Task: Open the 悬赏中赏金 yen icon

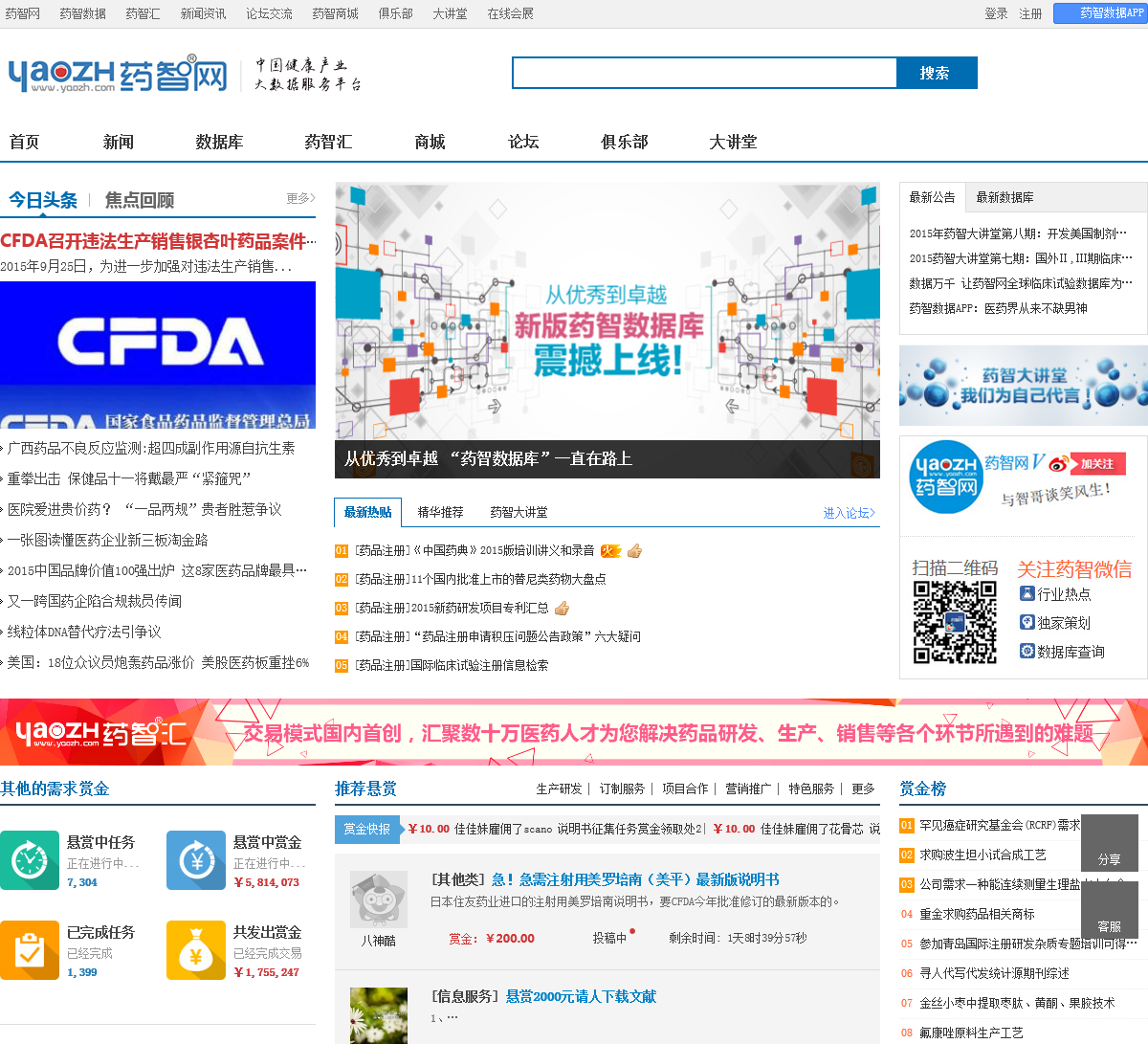Action: 196,860
